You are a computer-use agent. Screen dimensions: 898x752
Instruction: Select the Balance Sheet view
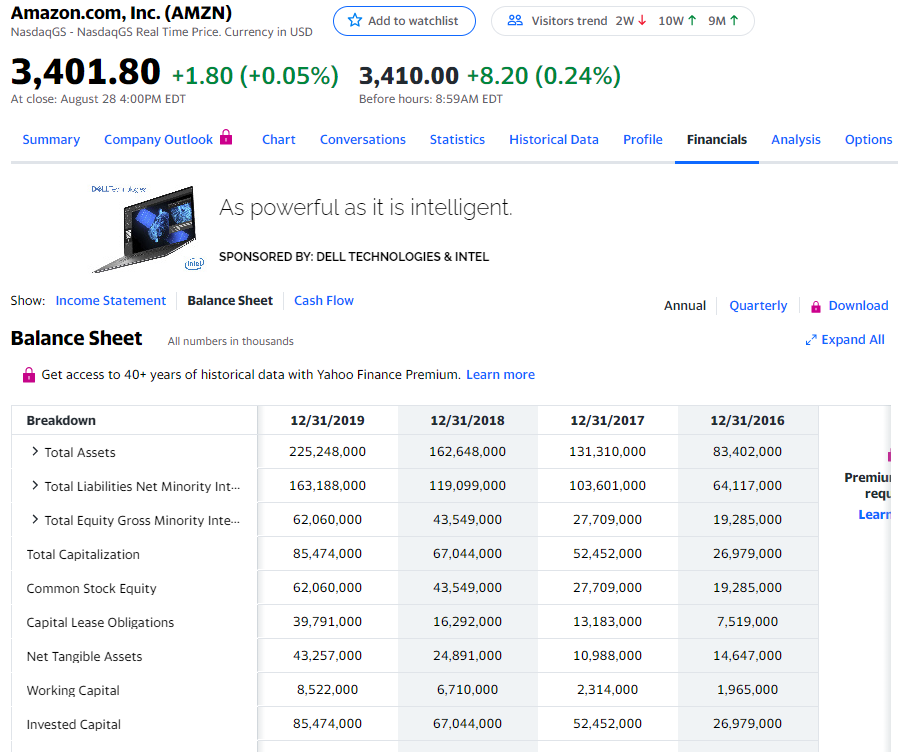[230, 300]
